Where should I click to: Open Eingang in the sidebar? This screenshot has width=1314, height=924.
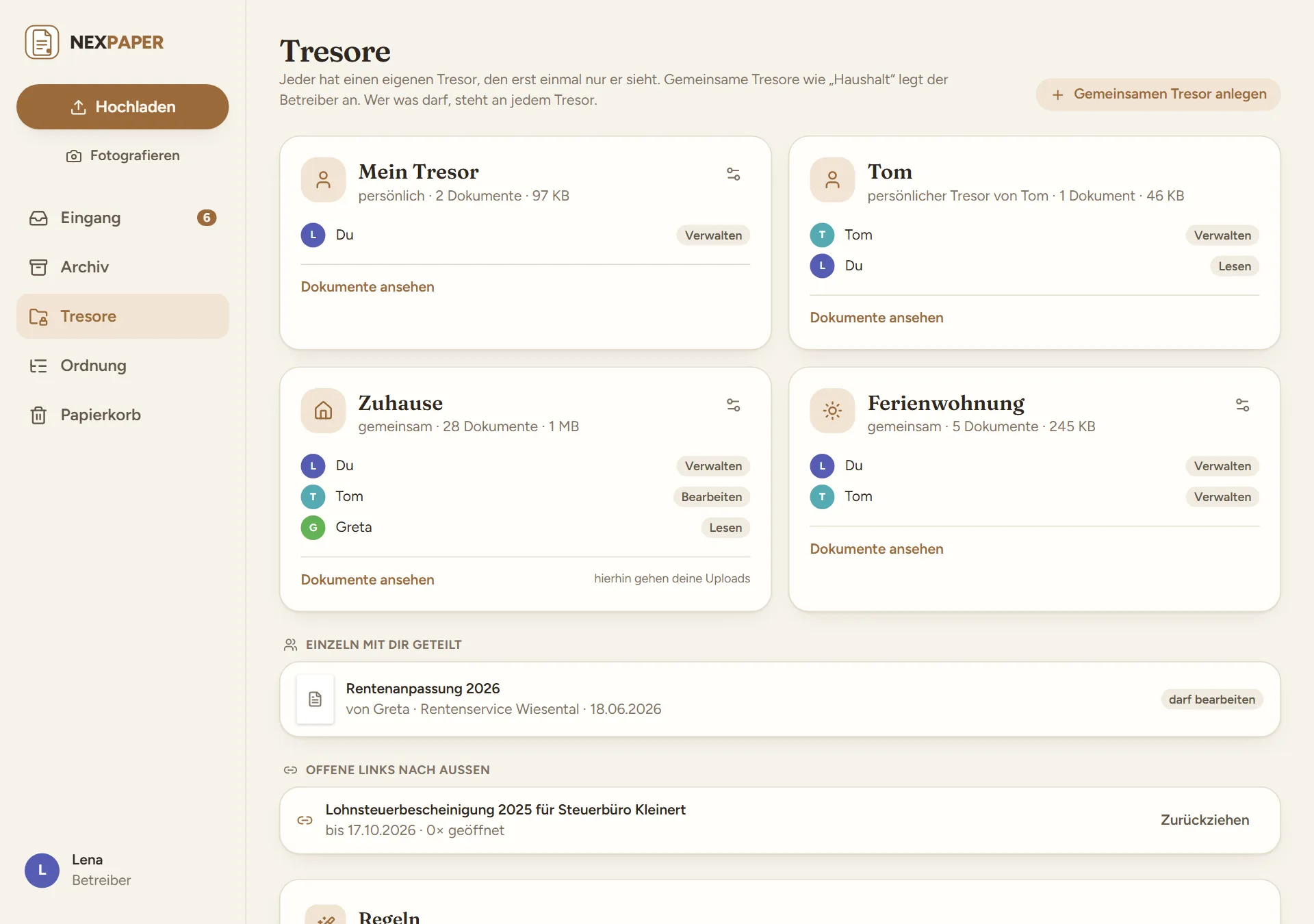[x=123, y=218]
